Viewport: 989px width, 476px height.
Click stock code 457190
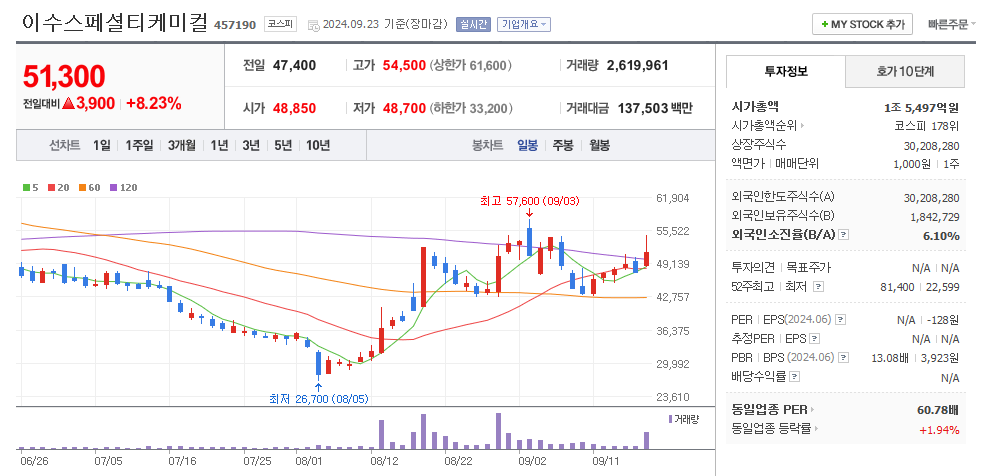pos(235,25)
